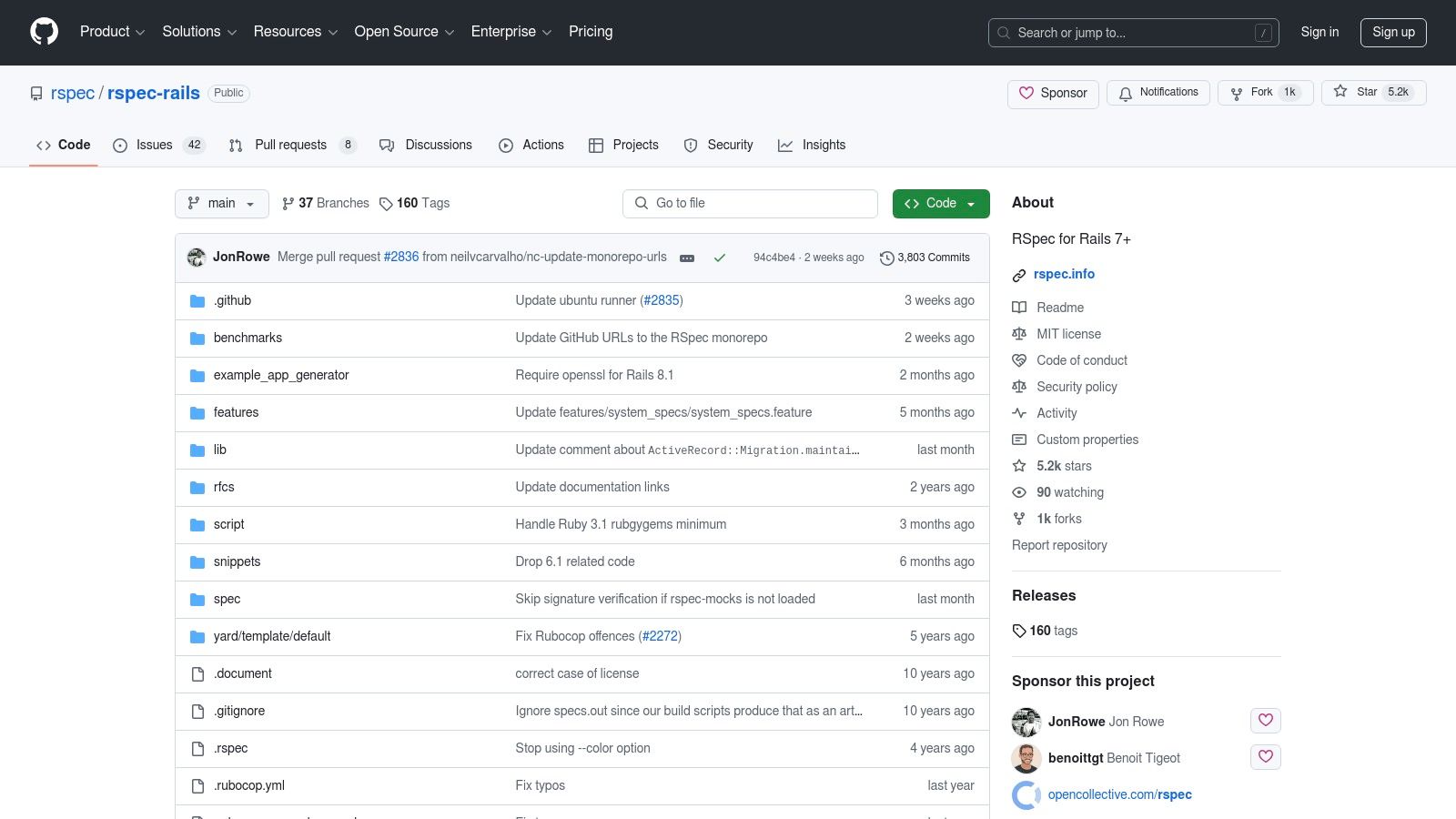Click the rfcs folder icon

pyautogui.click(x=197, y=488)
